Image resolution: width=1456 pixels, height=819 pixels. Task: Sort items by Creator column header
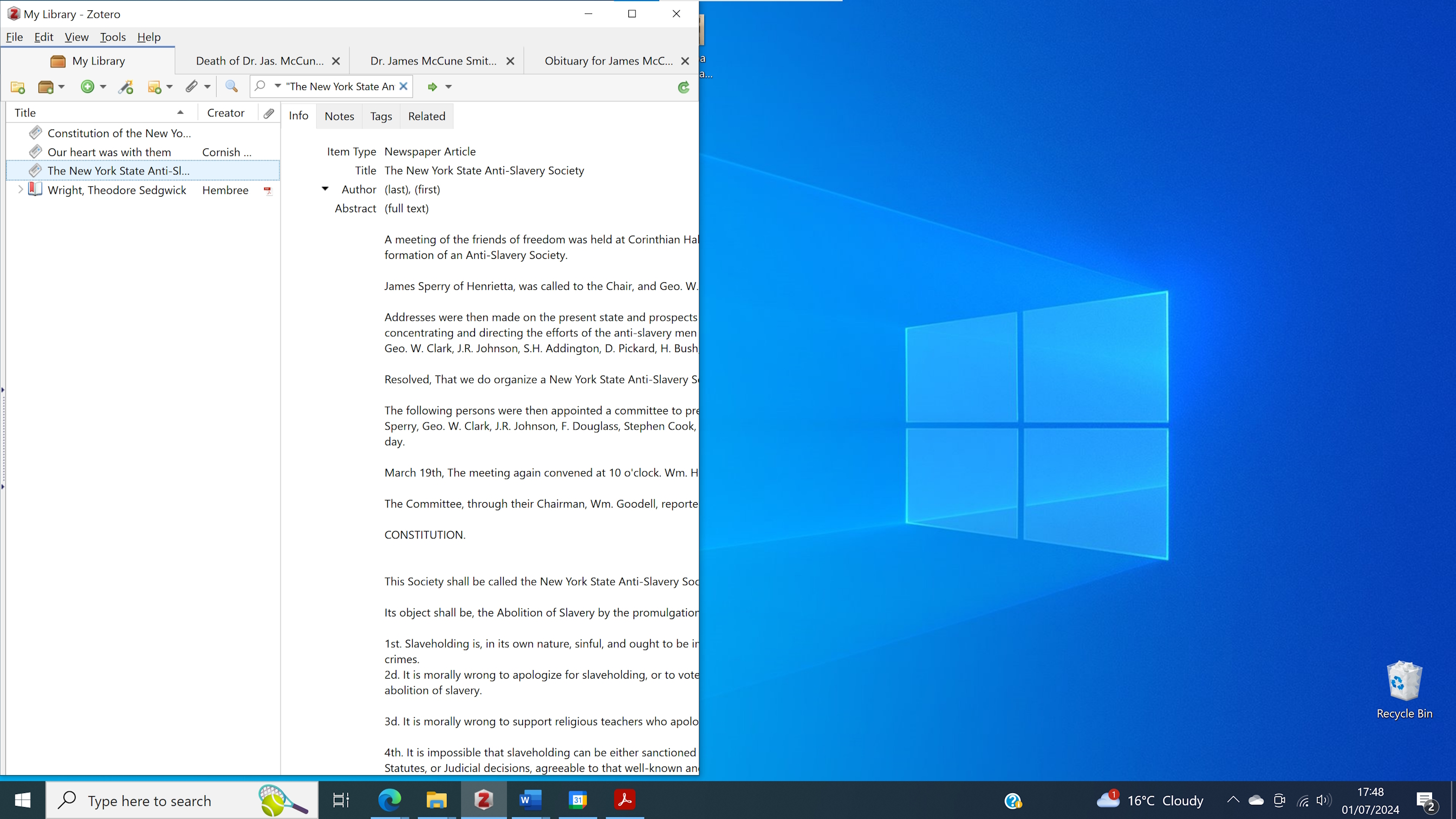pos(225,113)
